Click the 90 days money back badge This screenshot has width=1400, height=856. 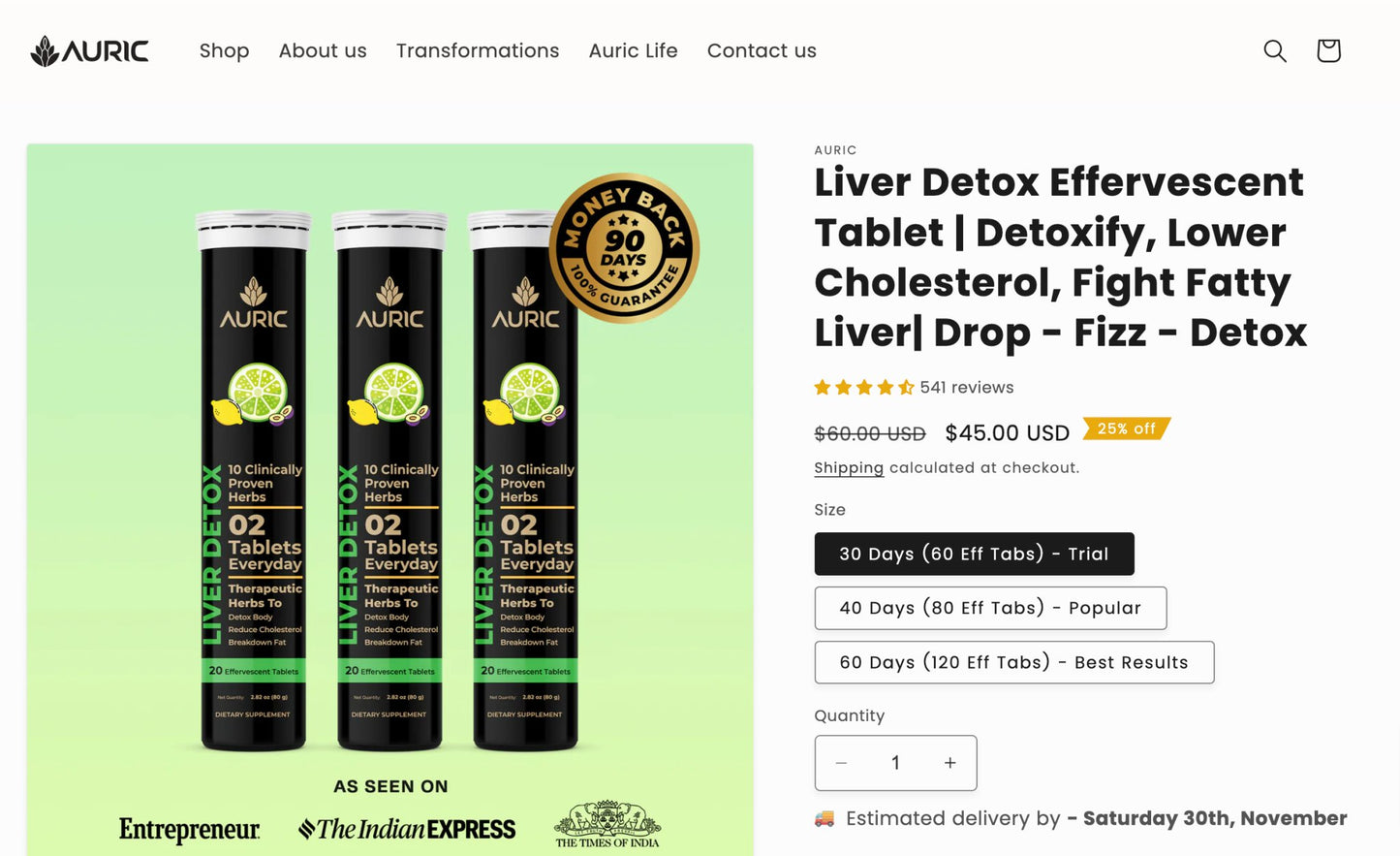coord(624,248)
